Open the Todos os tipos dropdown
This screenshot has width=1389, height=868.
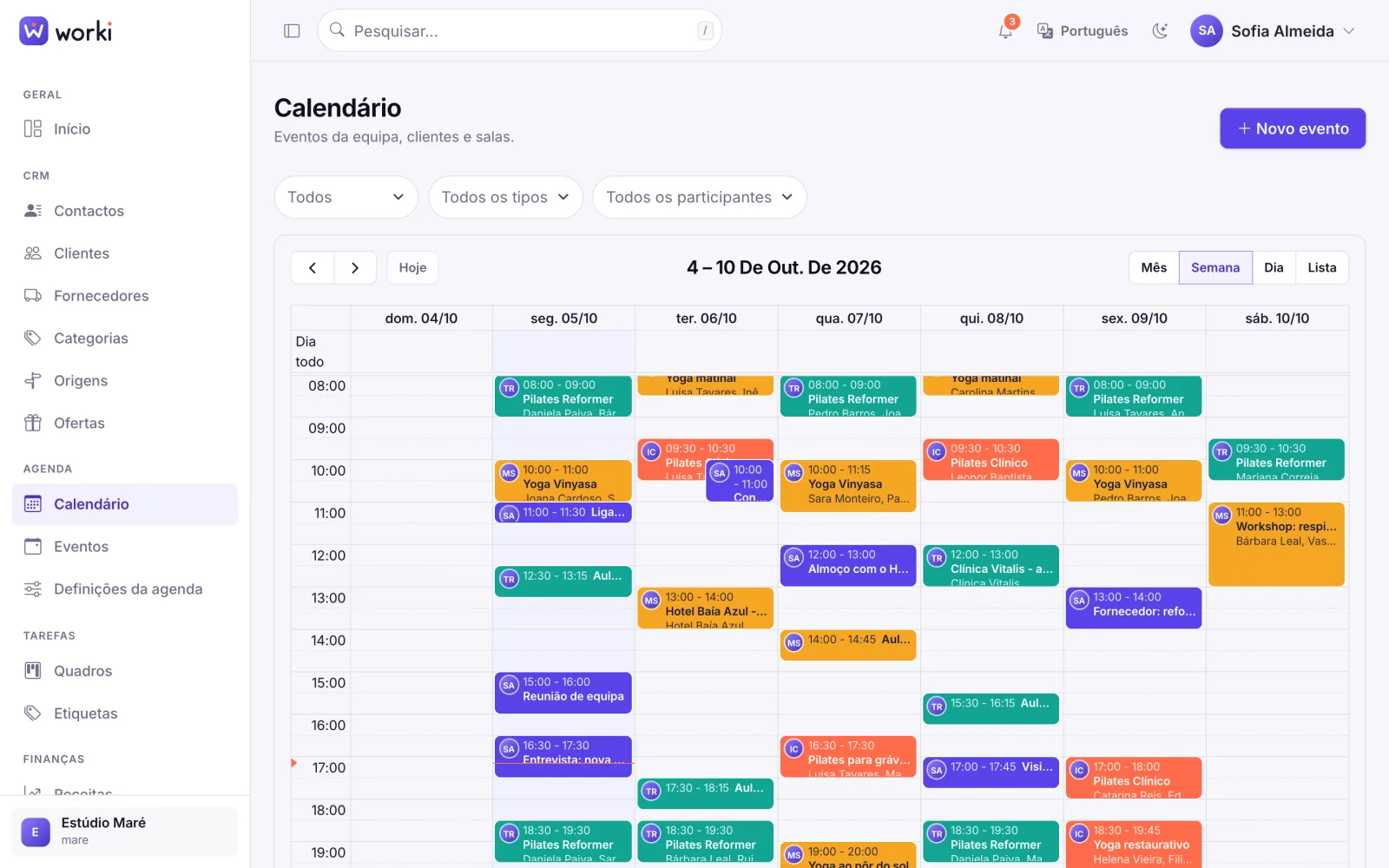505,197
